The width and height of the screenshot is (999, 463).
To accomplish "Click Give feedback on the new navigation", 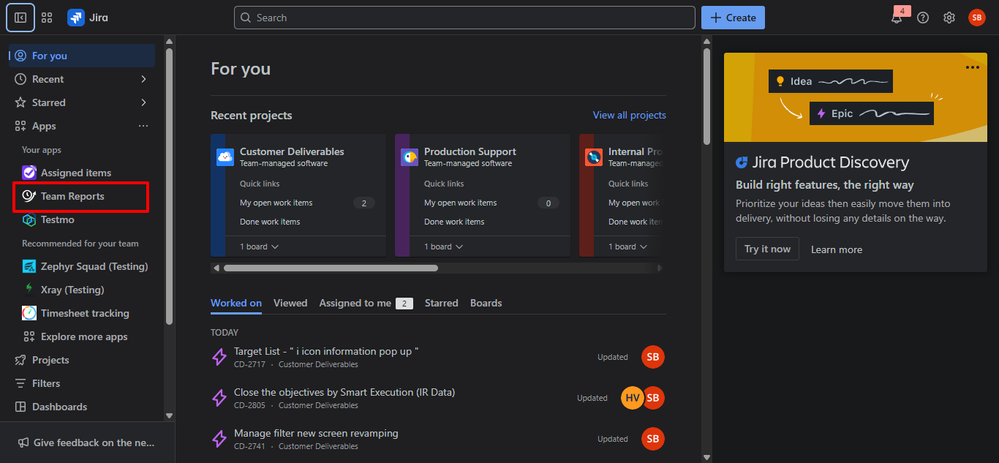I will (87, 443).
